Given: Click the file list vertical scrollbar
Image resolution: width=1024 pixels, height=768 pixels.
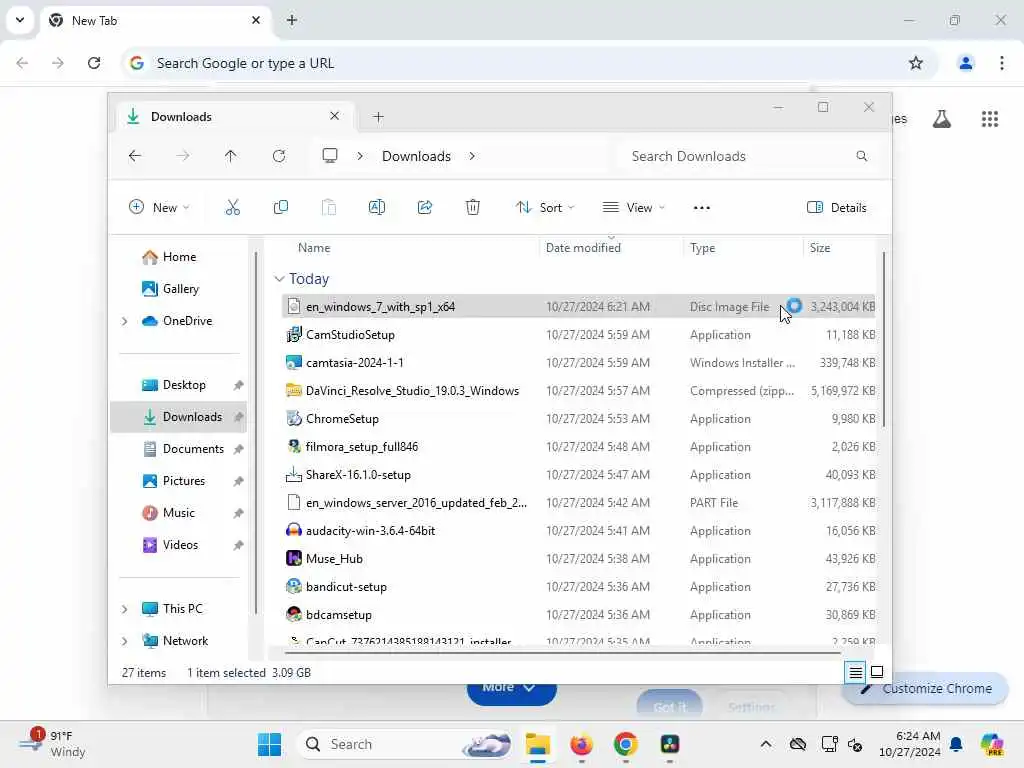Looking at the screenshot, I should tap(884, 340).
